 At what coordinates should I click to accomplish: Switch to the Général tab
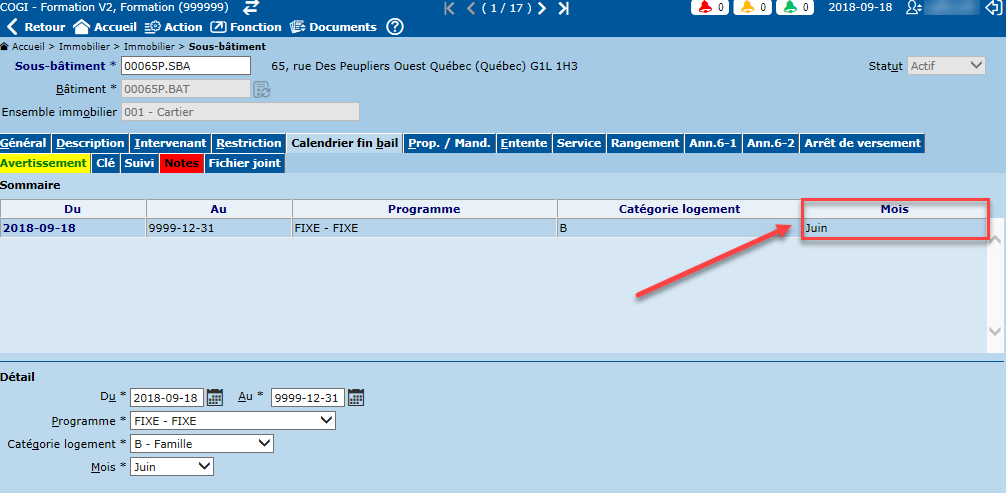24,143
